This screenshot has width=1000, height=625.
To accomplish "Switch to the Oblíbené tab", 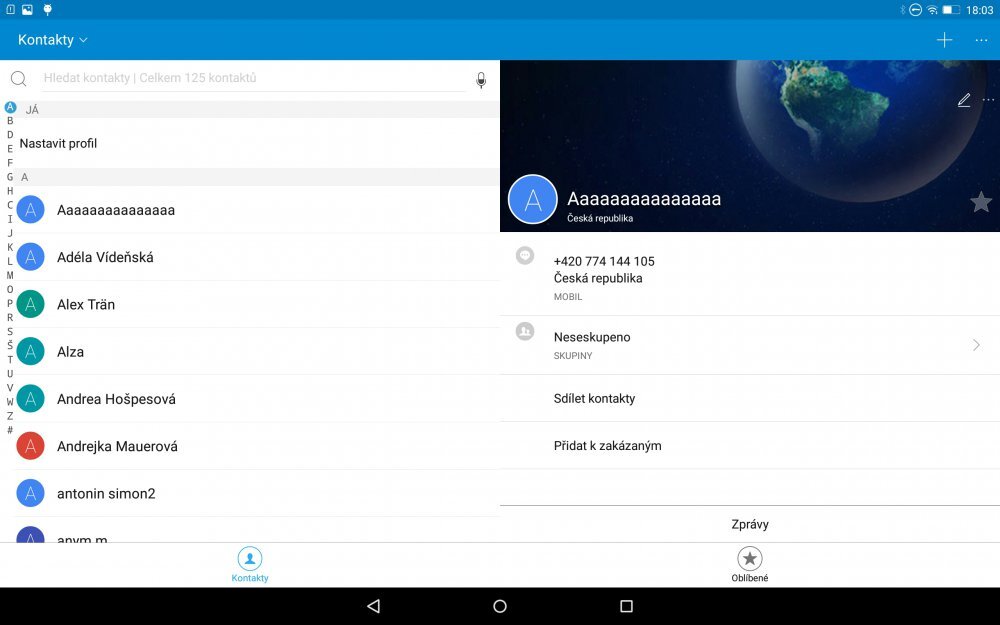I will coord(749,563).
